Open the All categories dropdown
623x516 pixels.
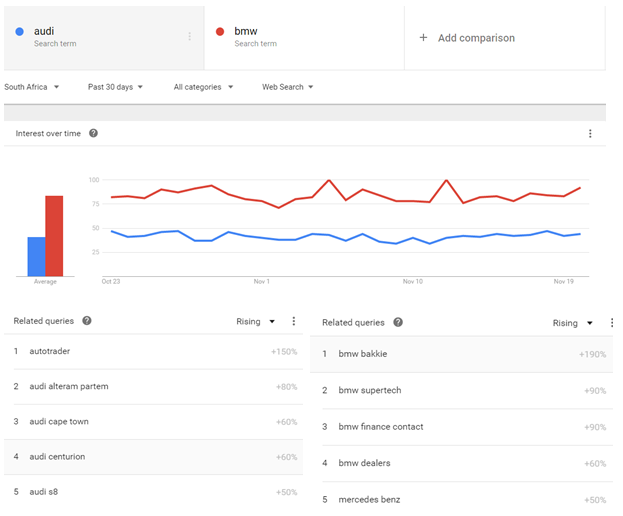203,87
